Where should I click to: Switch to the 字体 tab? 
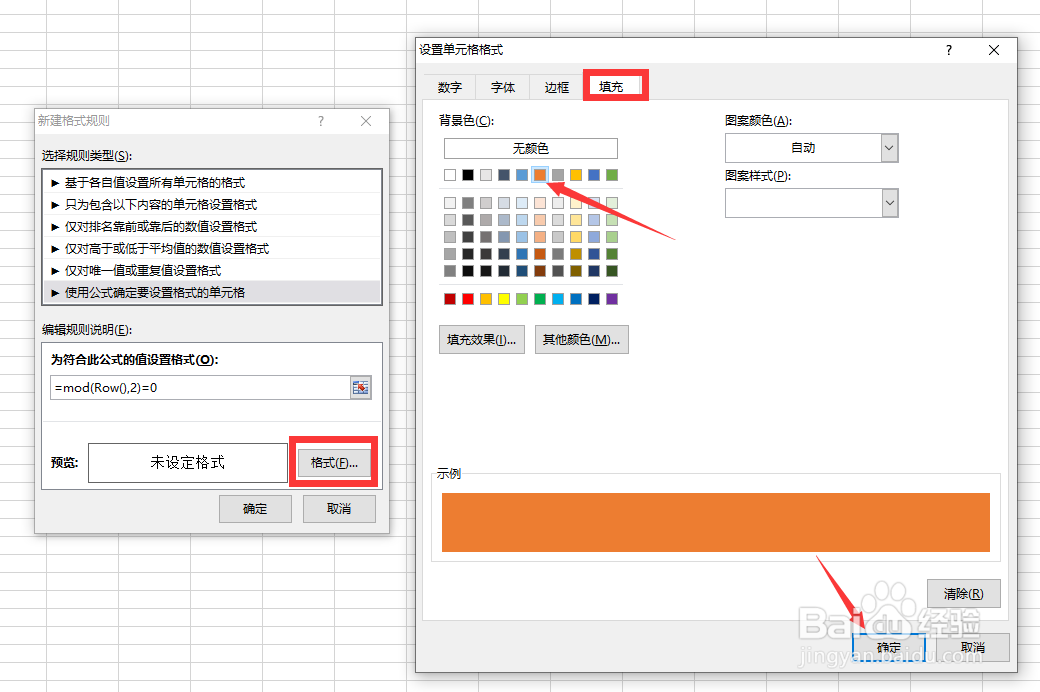(x=502, y=87)
